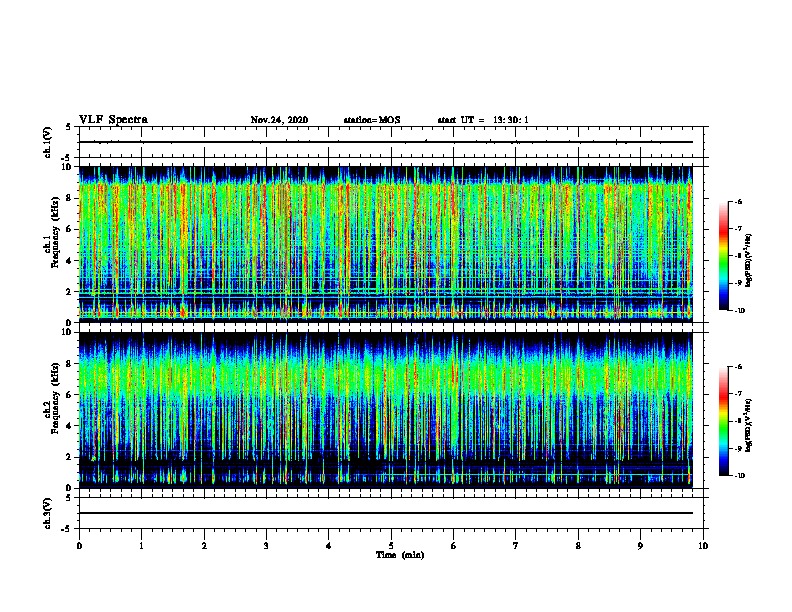
Task: Click the ch.2 colorbar "-6" label
Action: pyautogui.click(x=738, y=367)
